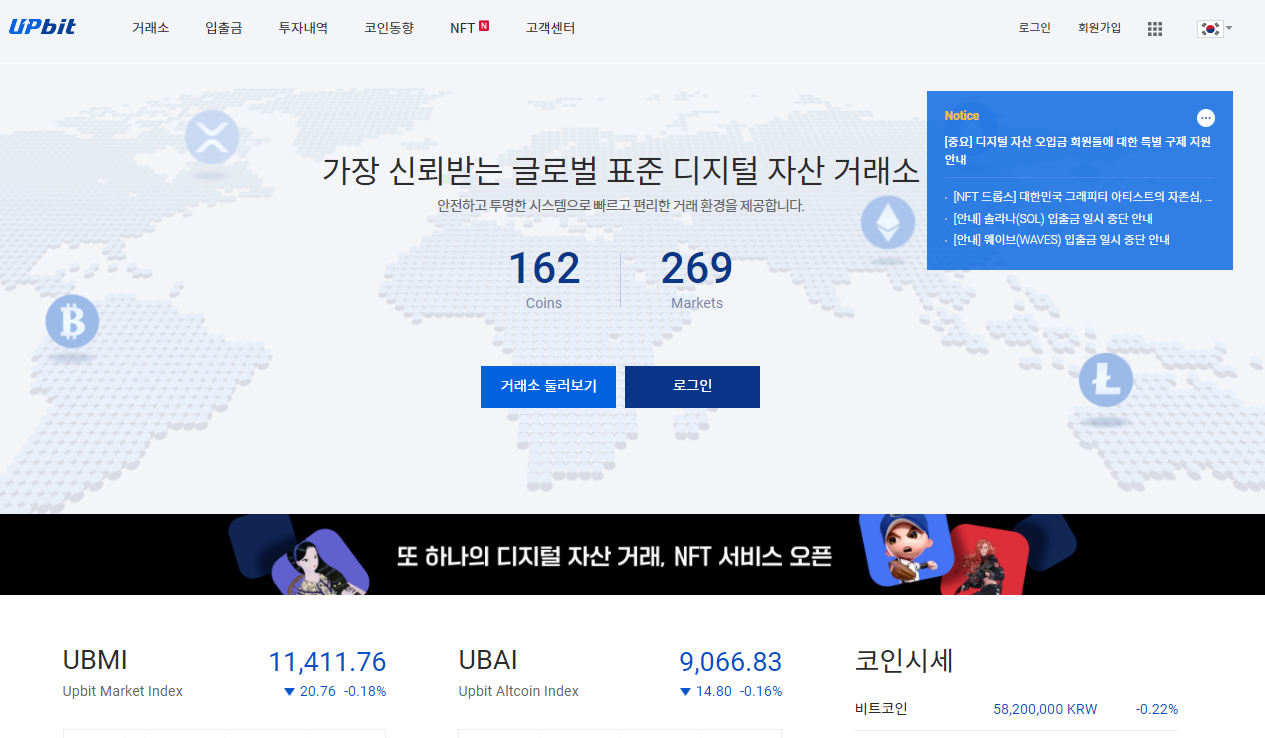Open the NFT menu item
Viewport: 1265px width, 738px height.
(x=462, y=28)
